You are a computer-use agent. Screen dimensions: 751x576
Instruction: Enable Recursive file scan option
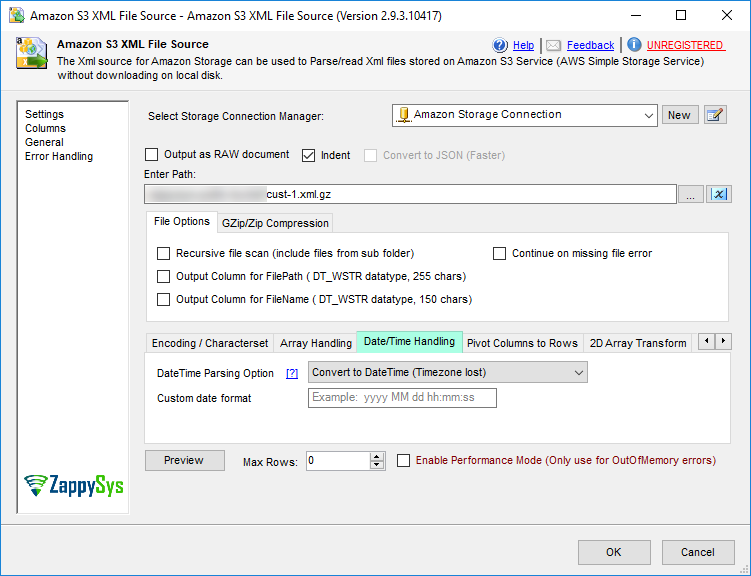click(x=163, y=253)
